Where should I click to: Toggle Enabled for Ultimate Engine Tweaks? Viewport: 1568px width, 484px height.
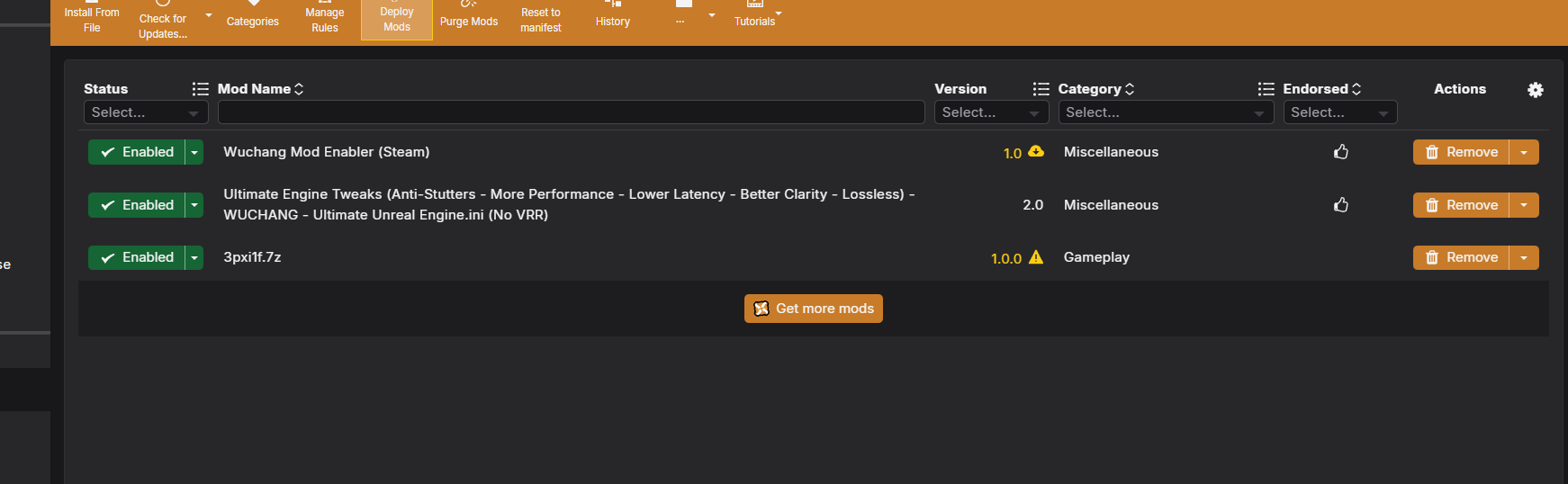pos(137,205)
